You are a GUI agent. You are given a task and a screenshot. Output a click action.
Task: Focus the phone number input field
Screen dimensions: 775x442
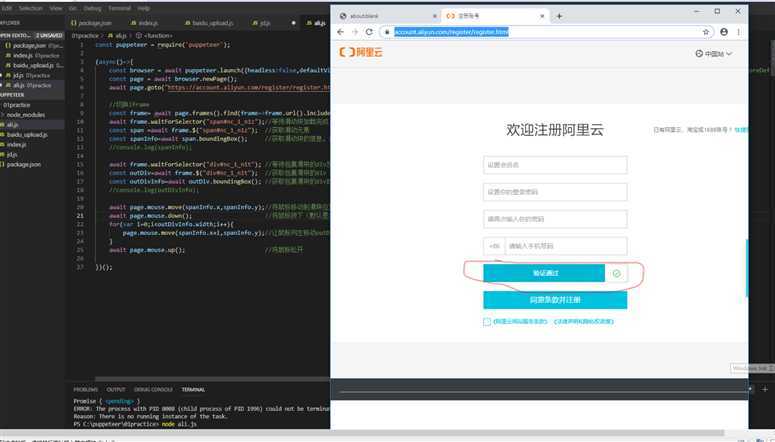pos(565,246)
